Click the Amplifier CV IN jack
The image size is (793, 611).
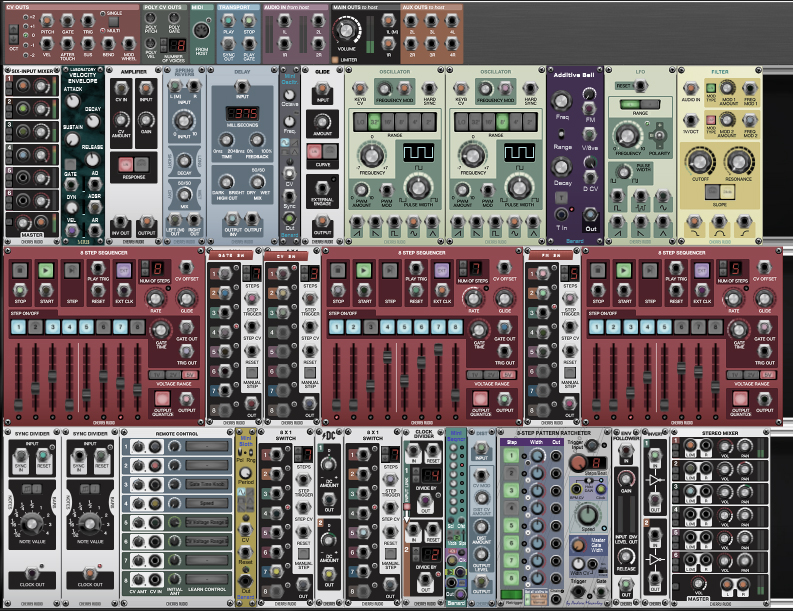tap(121, 89)
